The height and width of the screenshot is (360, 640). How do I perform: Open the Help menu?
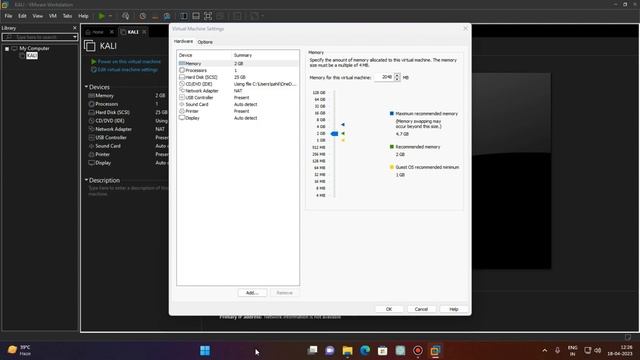[x=83, y=16]
